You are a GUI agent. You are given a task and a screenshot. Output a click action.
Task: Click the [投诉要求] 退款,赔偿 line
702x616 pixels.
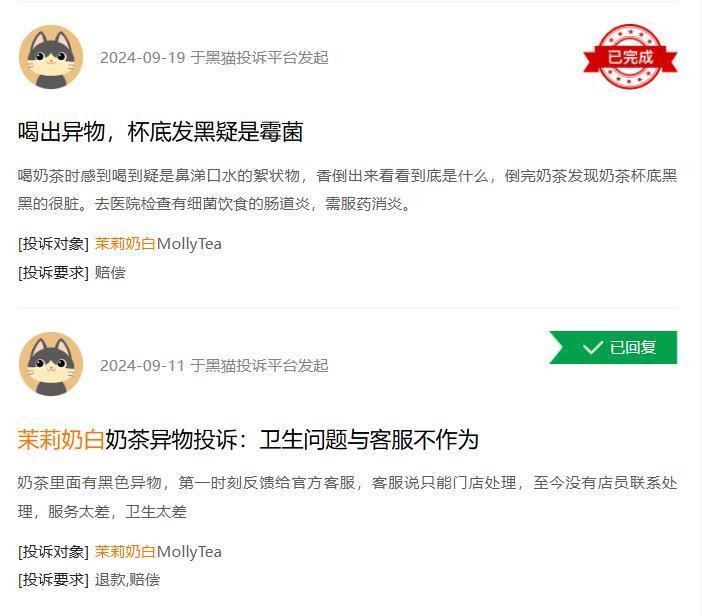click(89, 580)
